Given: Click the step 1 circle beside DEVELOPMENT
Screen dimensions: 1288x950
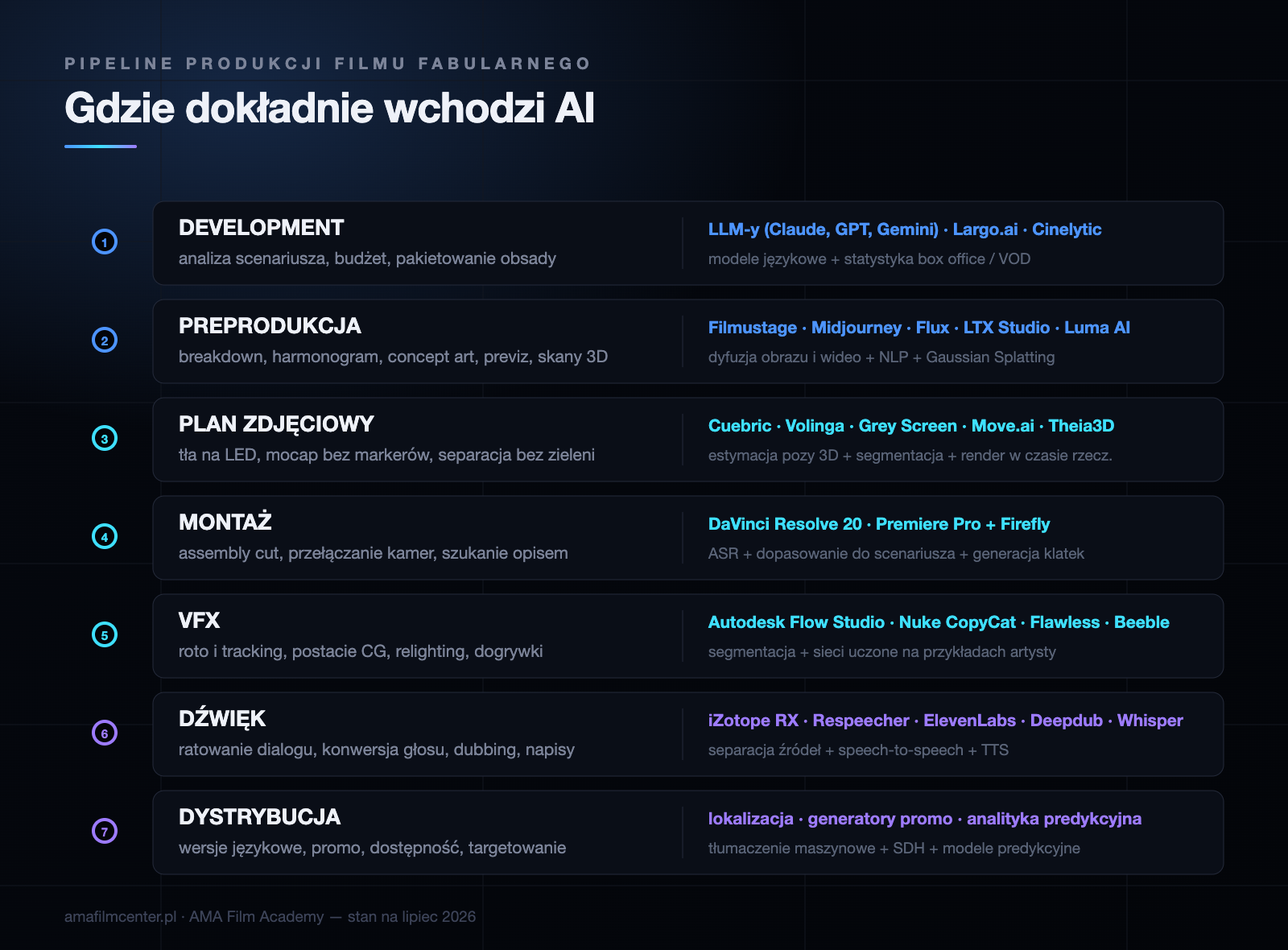Looking at the screenshot, I should click(x=105, y=242).
